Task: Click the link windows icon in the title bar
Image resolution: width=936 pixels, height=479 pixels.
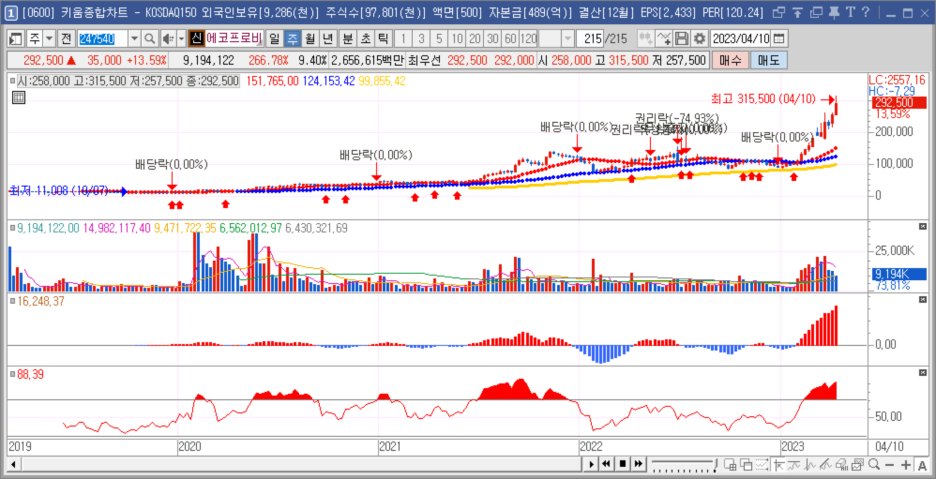Action: click(778, 13)
